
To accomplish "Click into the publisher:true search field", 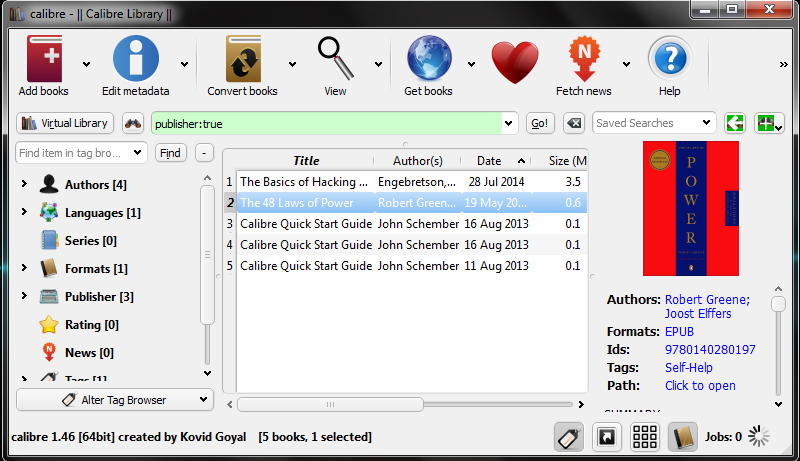I will click(x=327, y=124).
